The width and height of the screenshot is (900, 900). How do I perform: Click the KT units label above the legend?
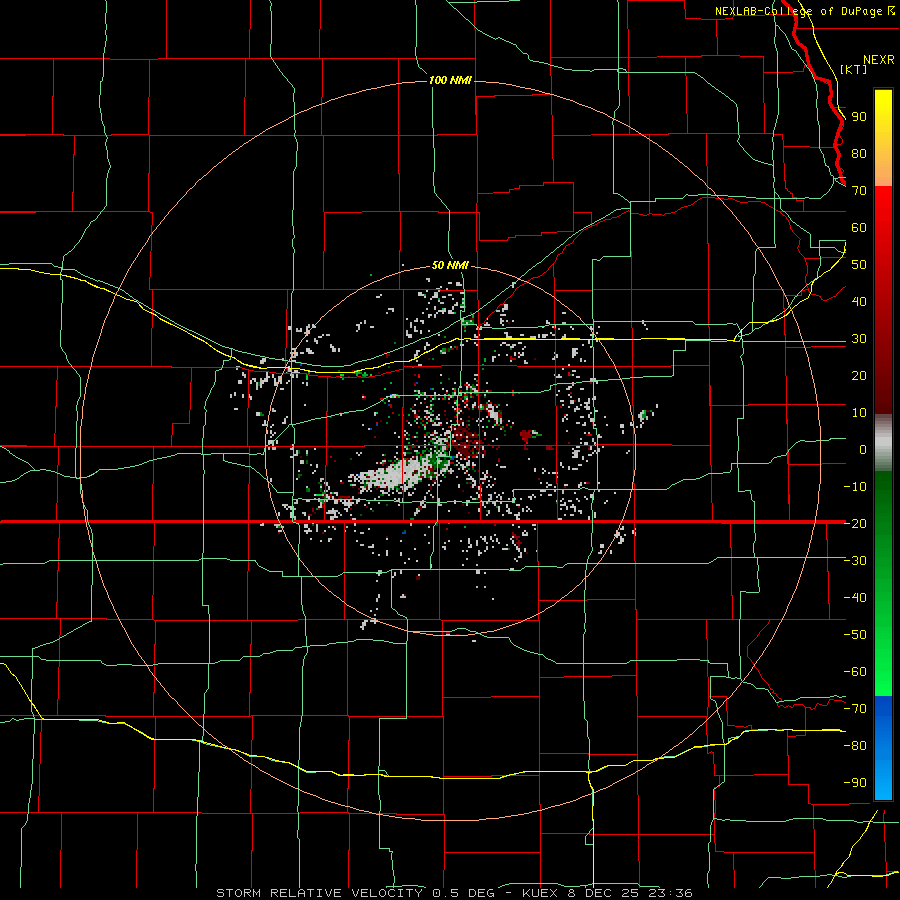point(854,69)
